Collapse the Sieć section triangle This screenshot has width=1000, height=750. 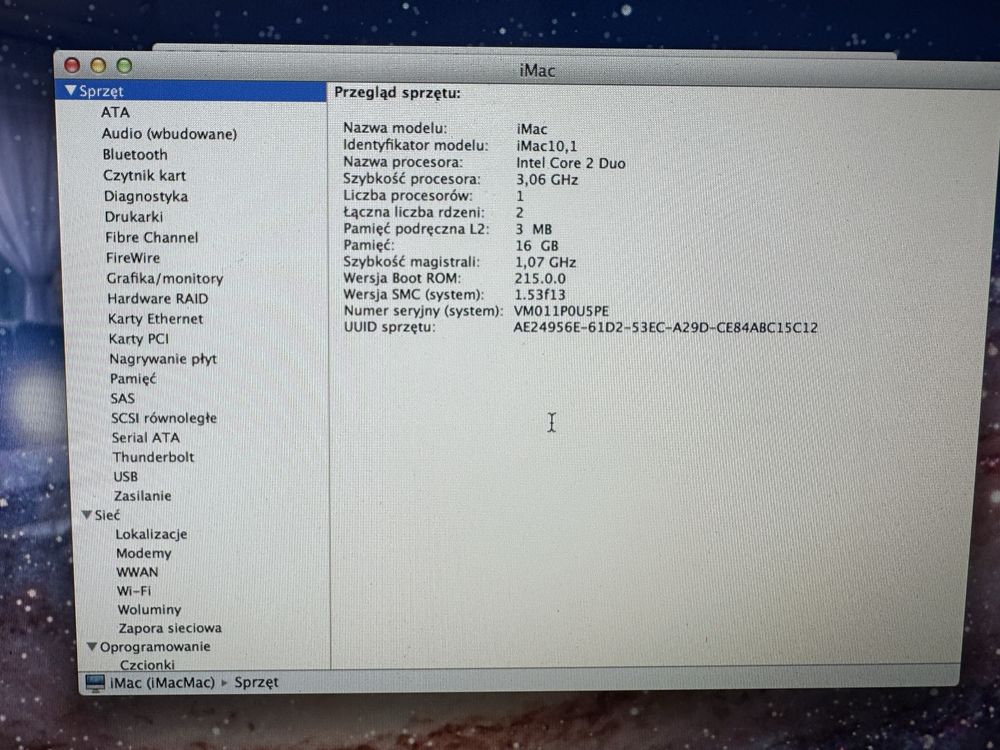click(87, 515)
